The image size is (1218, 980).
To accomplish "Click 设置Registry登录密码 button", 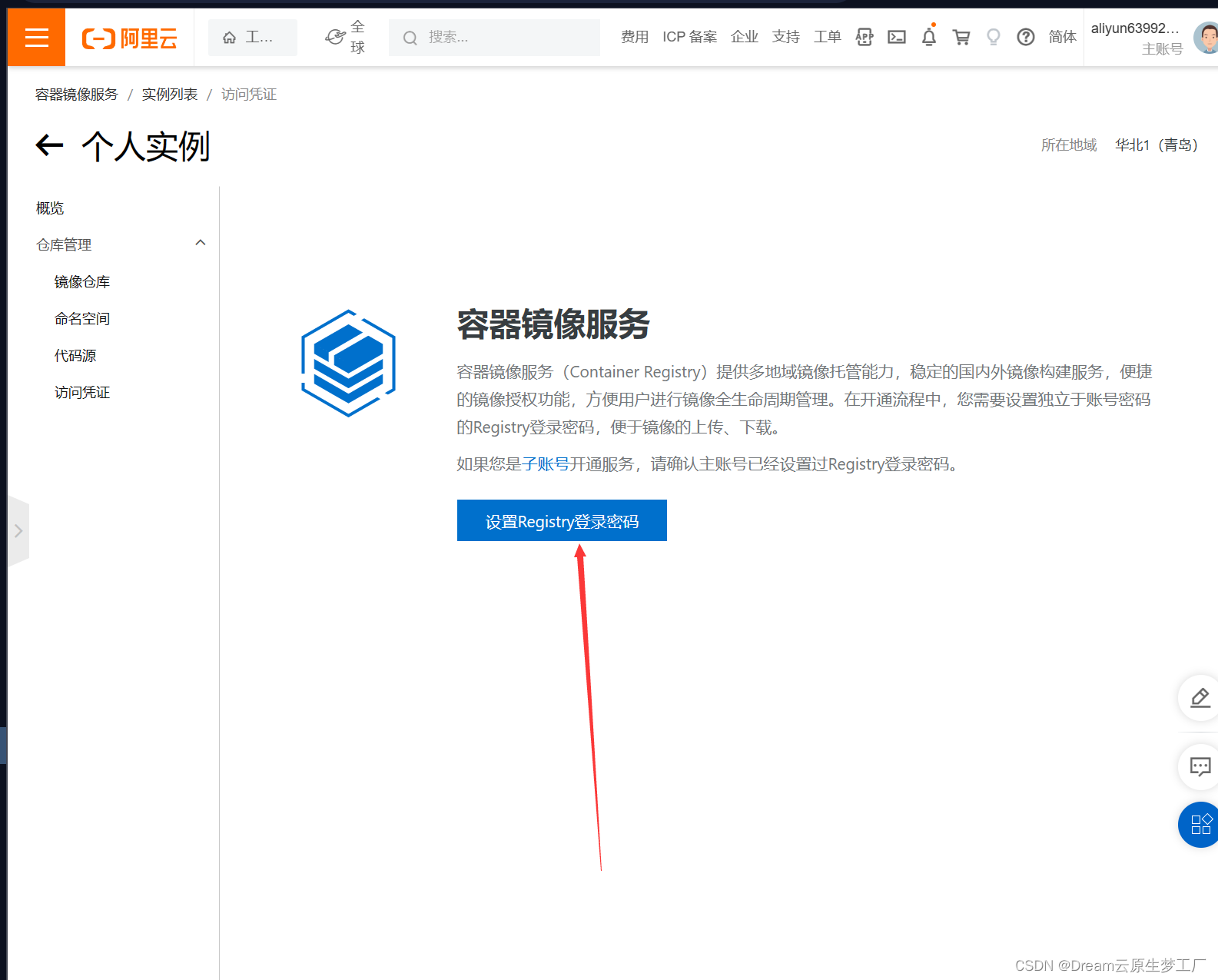I will (562, 520).
